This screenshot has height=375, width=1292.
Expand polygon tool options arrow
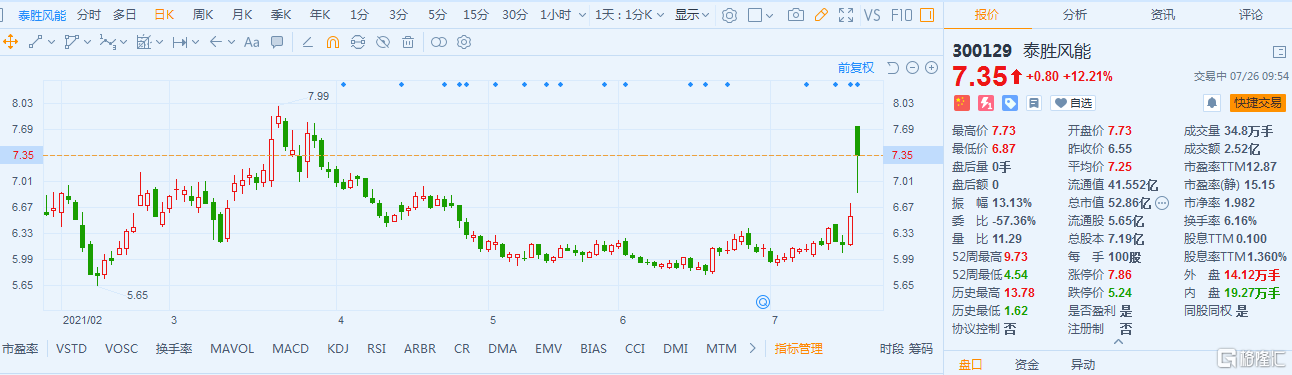tap(87, 42)
